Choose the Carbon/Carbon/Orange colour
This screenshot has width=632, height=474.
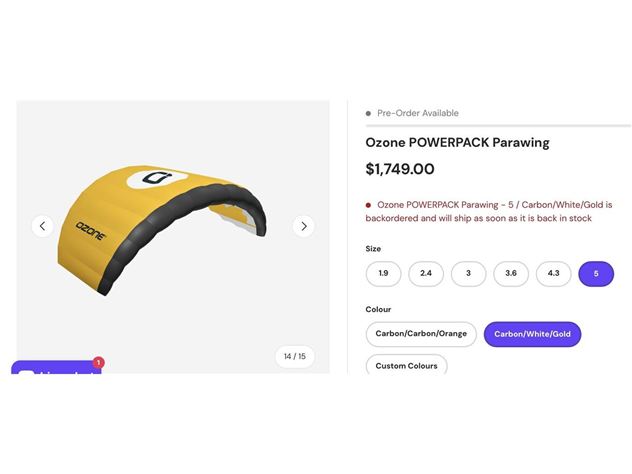pyautogui.click(x=421, y=334)
